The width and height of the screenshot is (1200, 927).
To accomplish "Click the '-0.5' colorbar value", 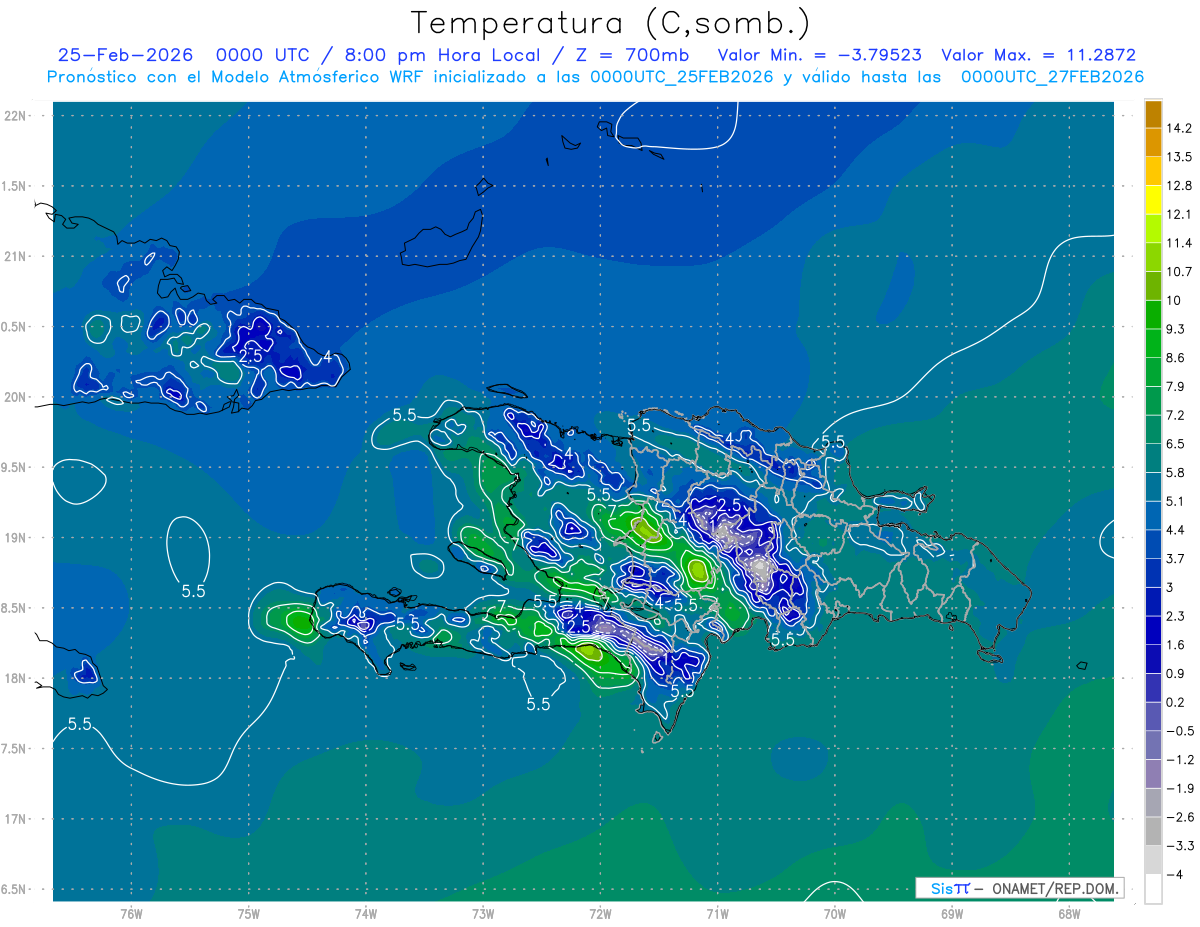I will tap(1180, 730).
